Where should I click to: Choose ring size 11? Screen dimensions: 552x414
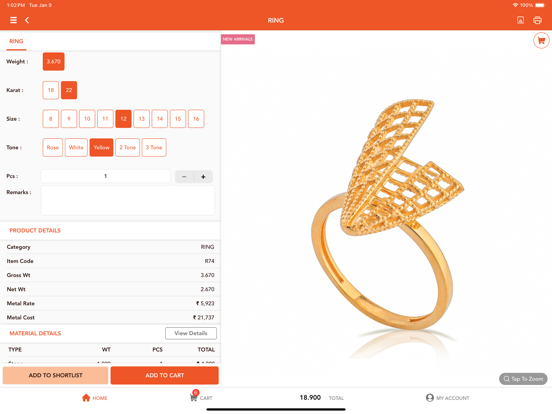point(105,119)
